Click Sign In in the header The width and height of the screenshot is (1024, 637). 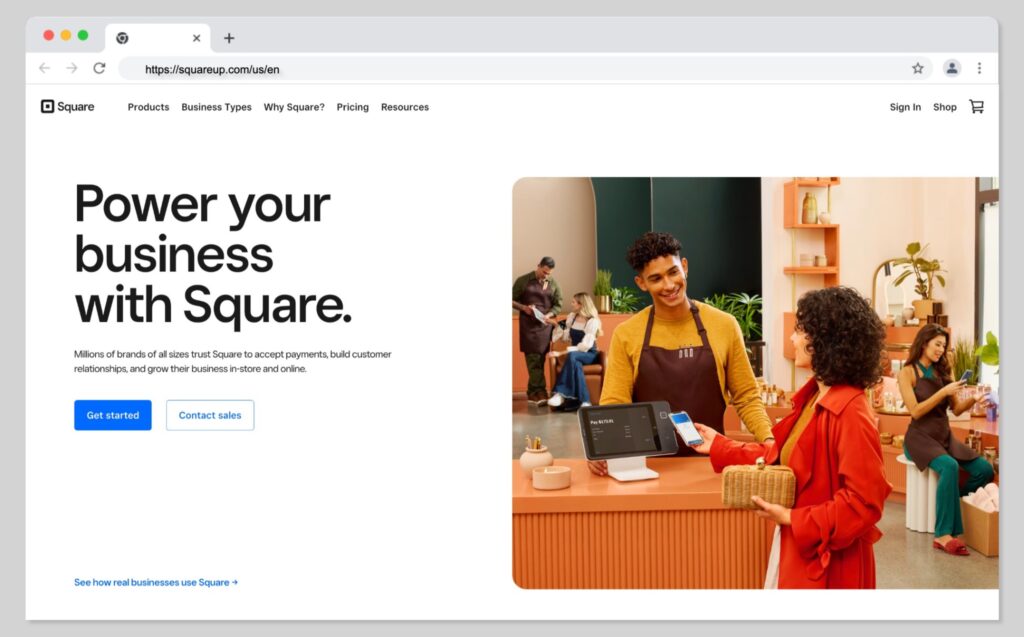click(905, 107)
